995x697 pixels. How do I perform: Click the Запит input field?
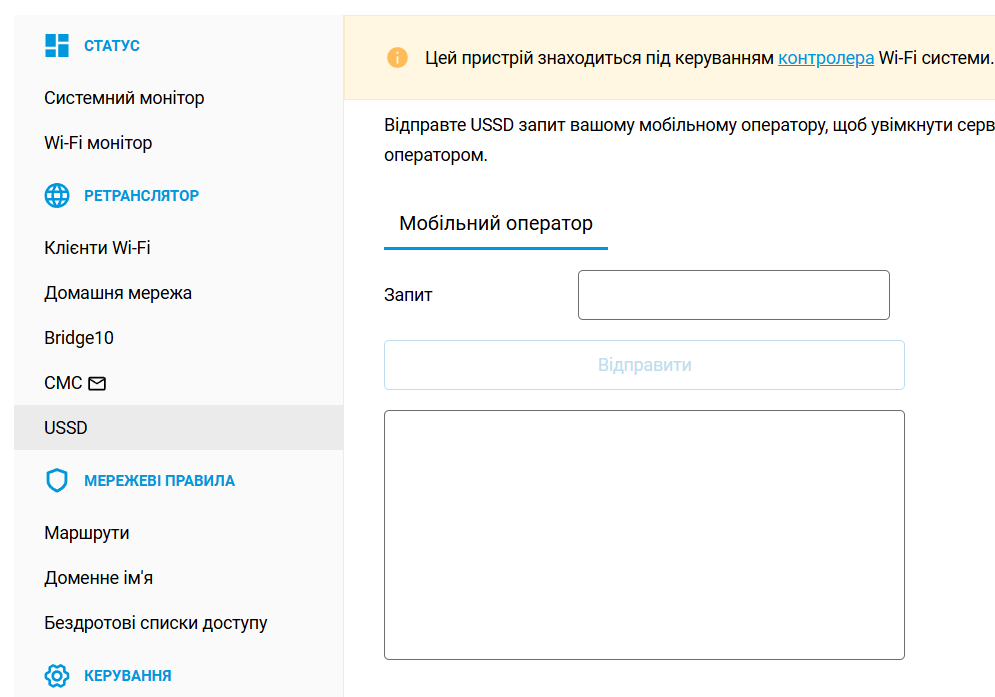[733, 295]
